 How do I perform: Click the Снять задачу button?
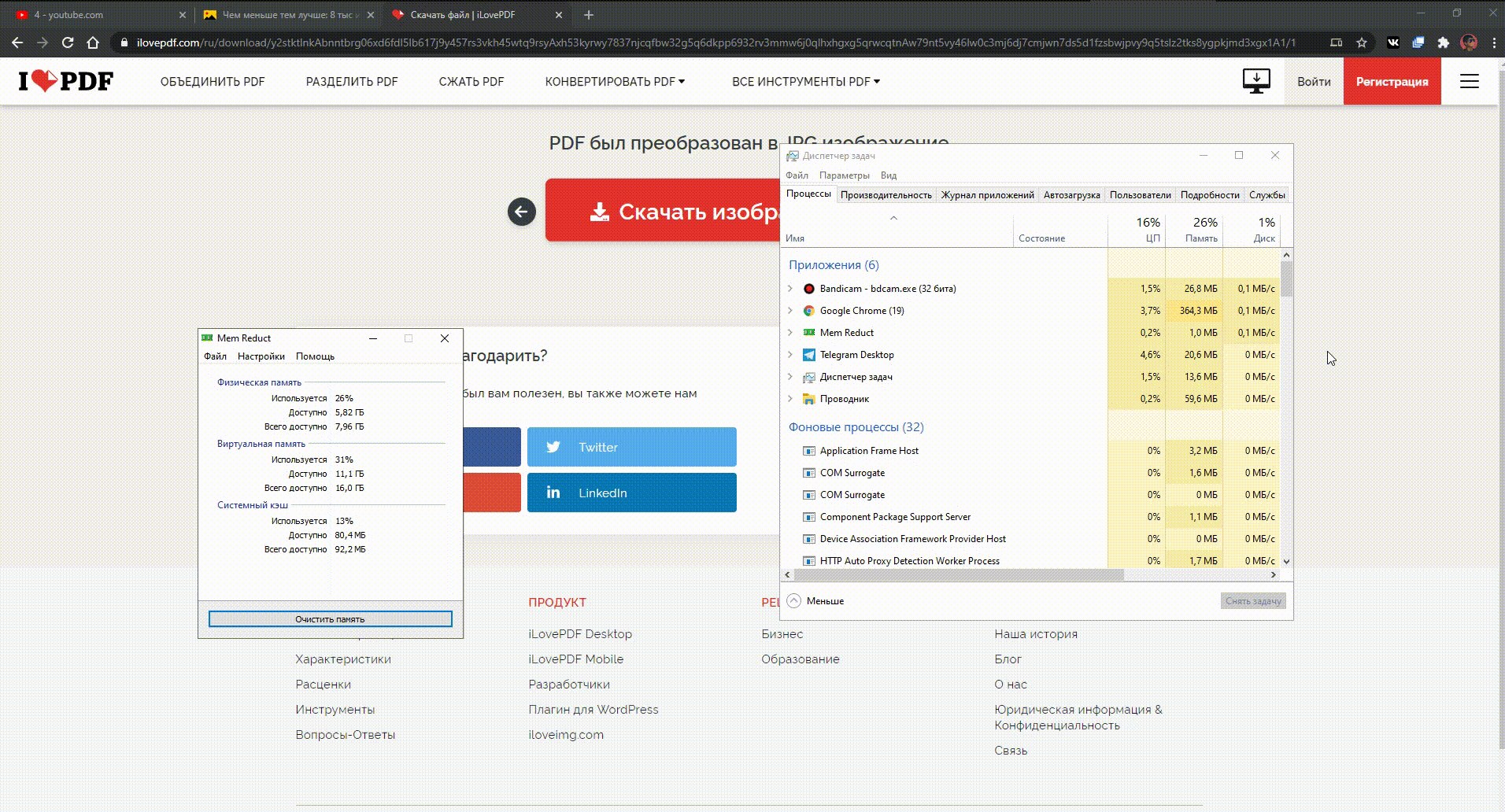[x=1253, y=601]
